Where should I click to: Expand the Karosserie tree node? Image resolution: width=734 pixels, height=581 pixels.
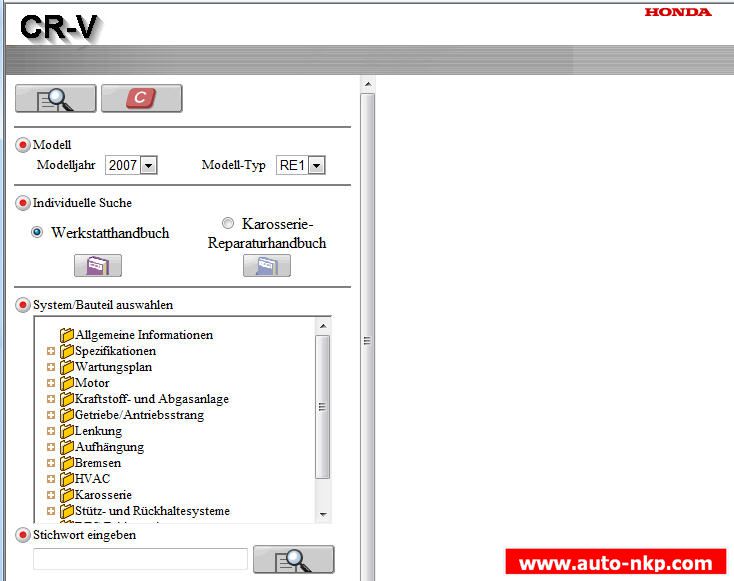coord(51,495)
